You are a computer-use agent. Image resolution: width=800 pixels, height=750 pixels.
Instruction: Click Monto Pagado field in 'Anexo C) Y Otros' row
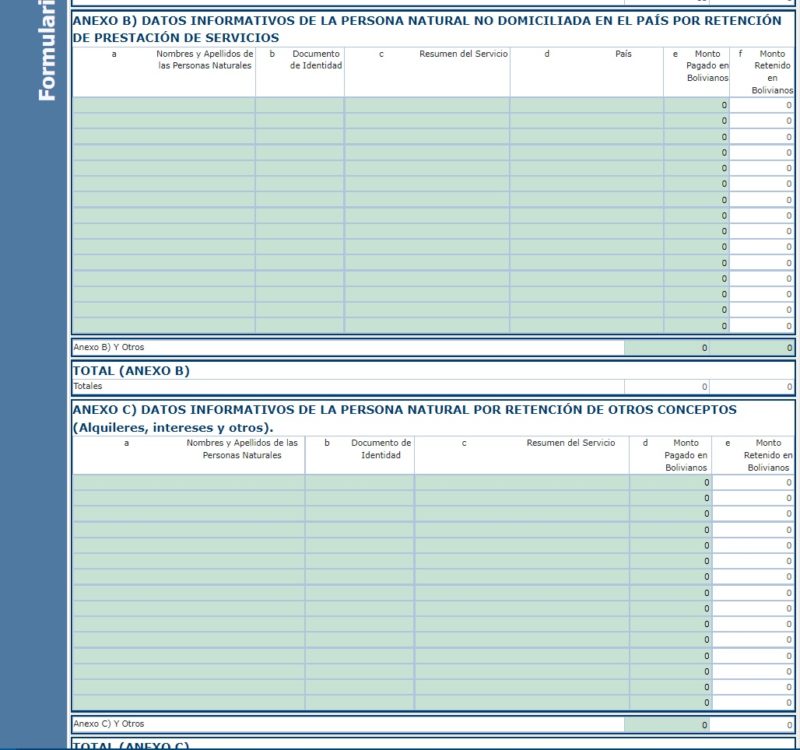[666, 724]
